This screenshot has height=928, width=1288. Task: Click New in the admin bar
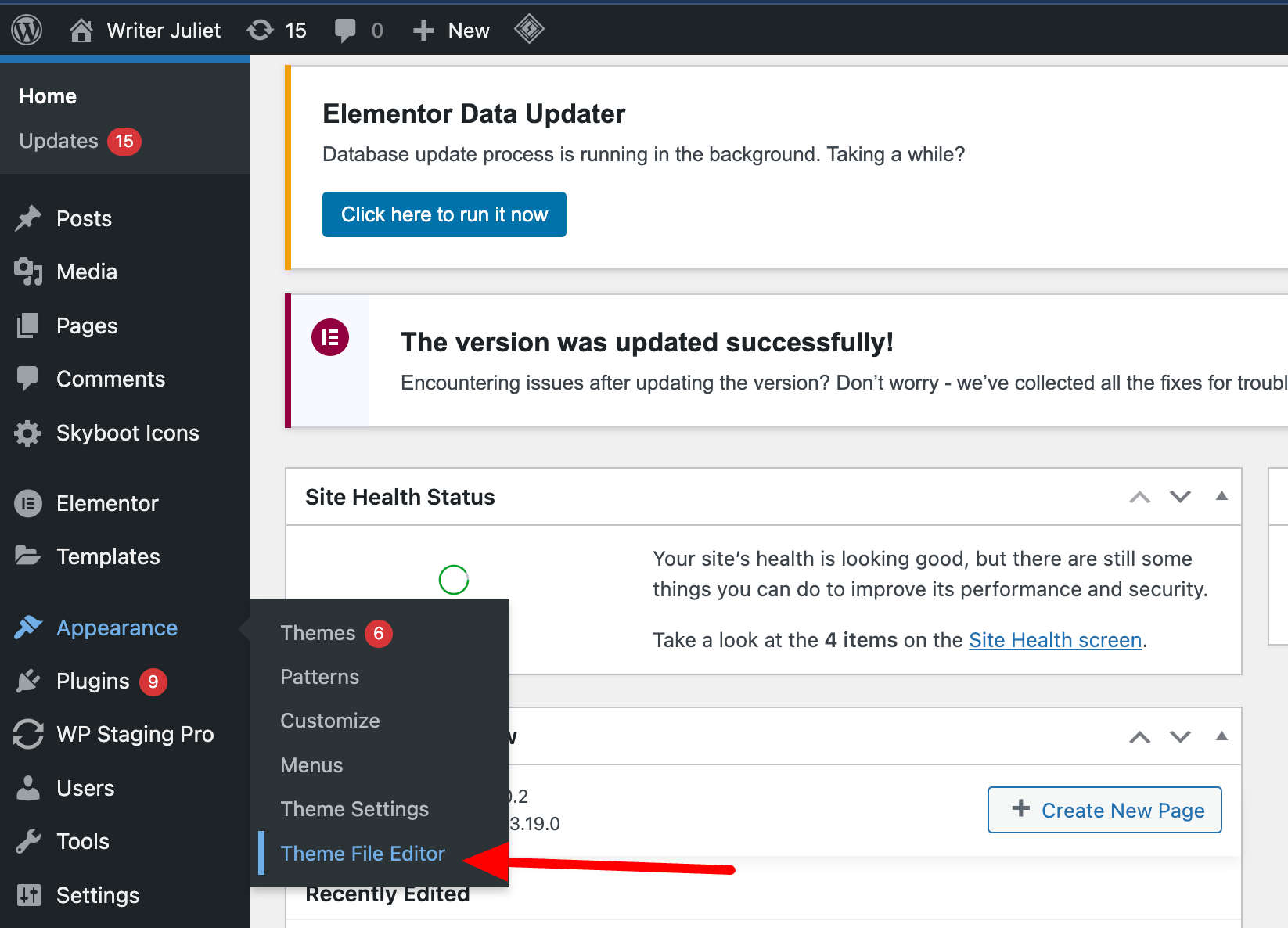click(x=469, y=31)
